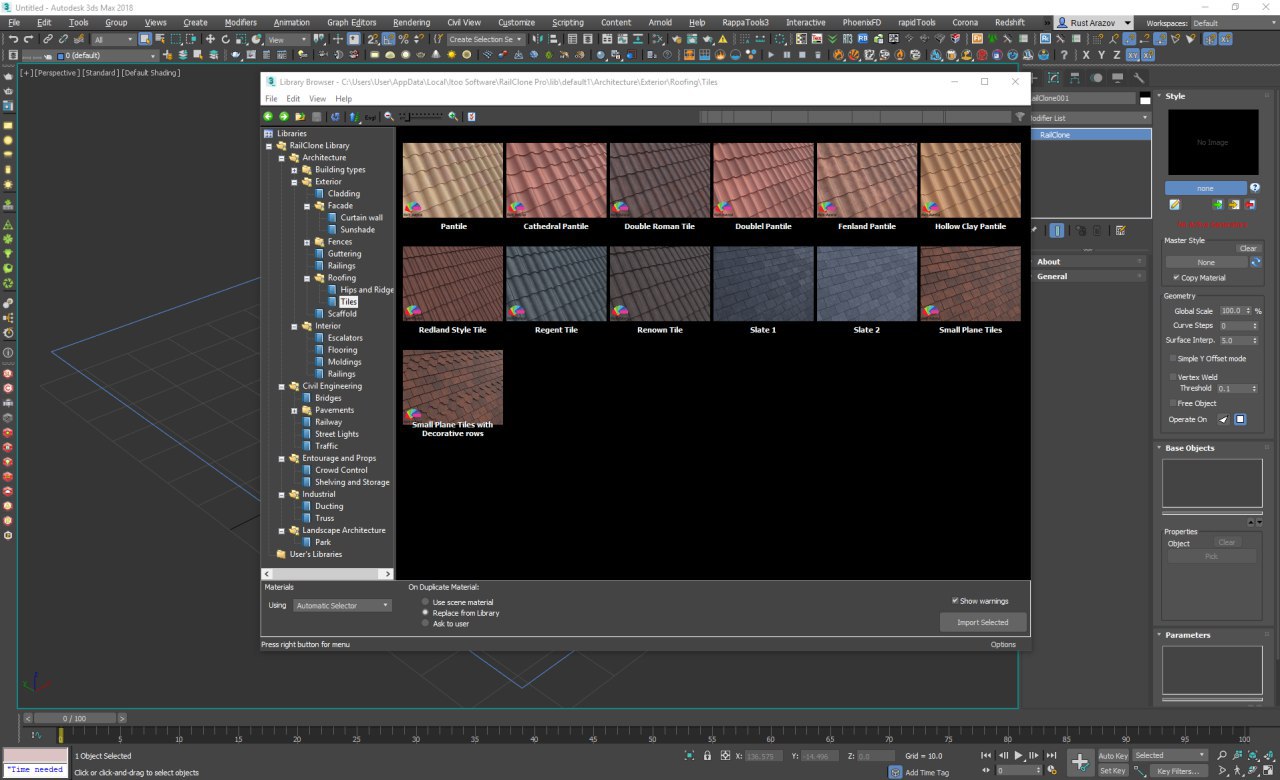Open the Corona menu
The width and height of the screenshot is (1280, 780).
point(965,22)
